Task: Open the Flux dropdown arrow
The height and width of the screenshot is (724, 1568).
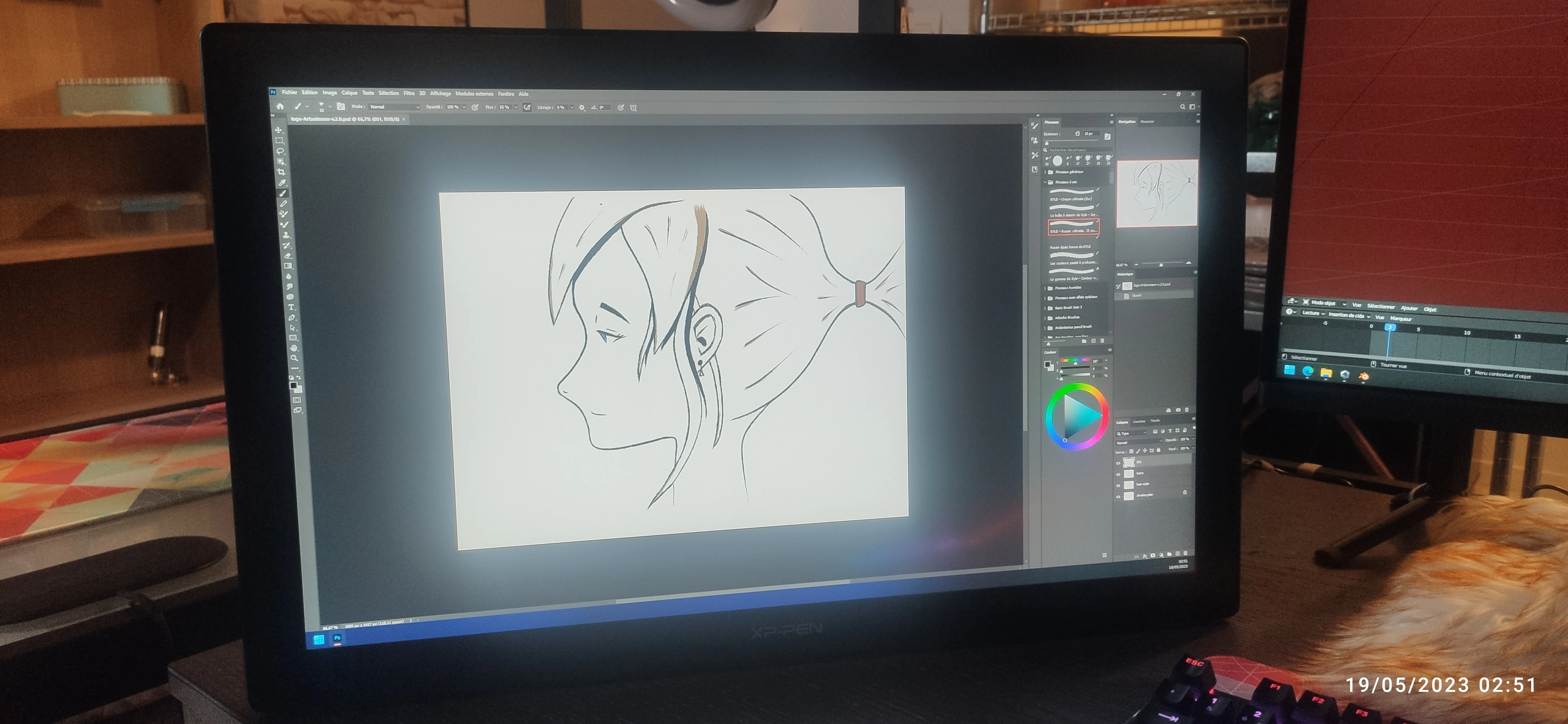Action: point(516,107)
